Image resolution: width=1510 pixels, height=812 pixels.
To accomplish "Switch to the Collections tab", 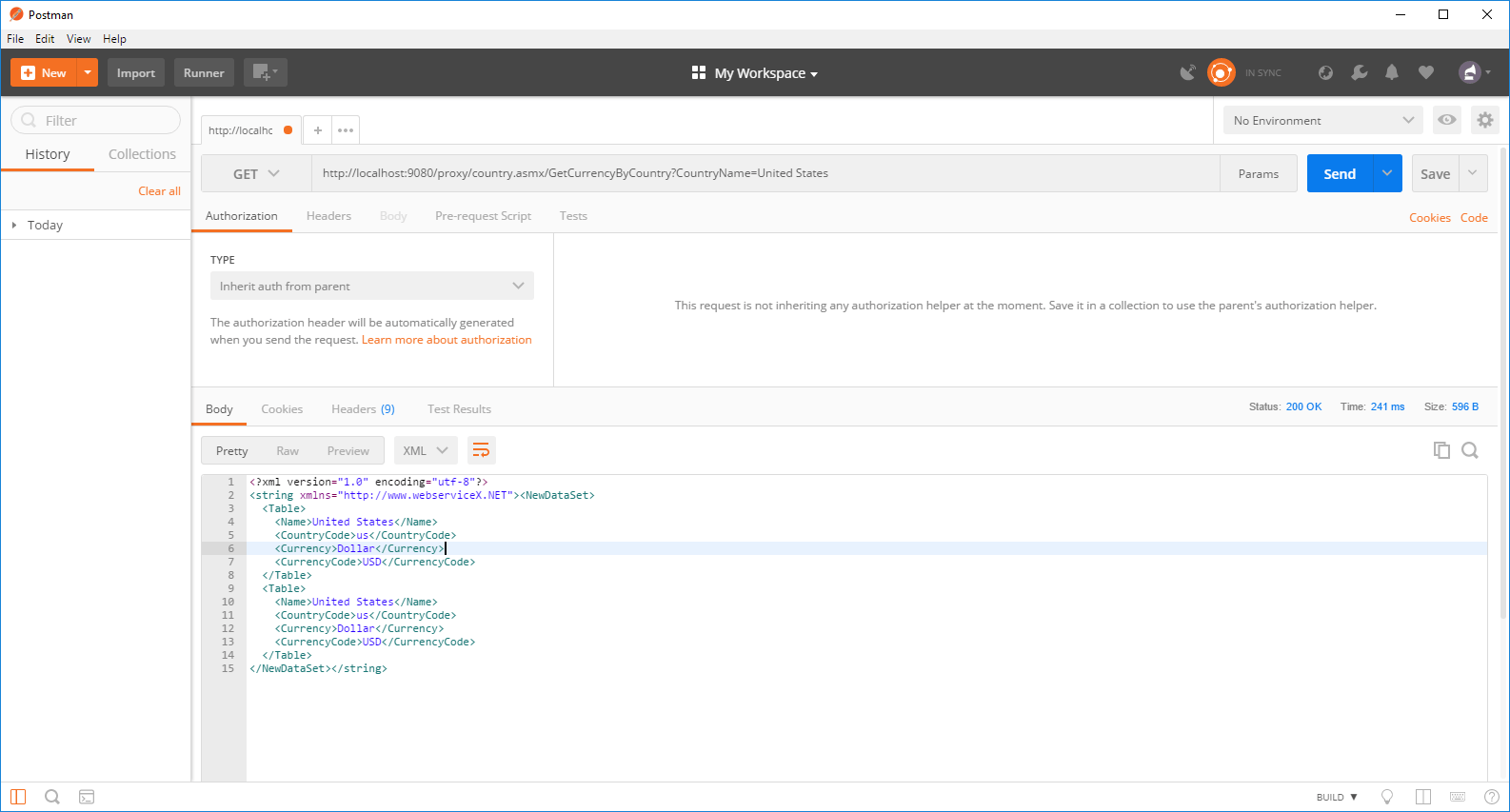I will (142, 154).
